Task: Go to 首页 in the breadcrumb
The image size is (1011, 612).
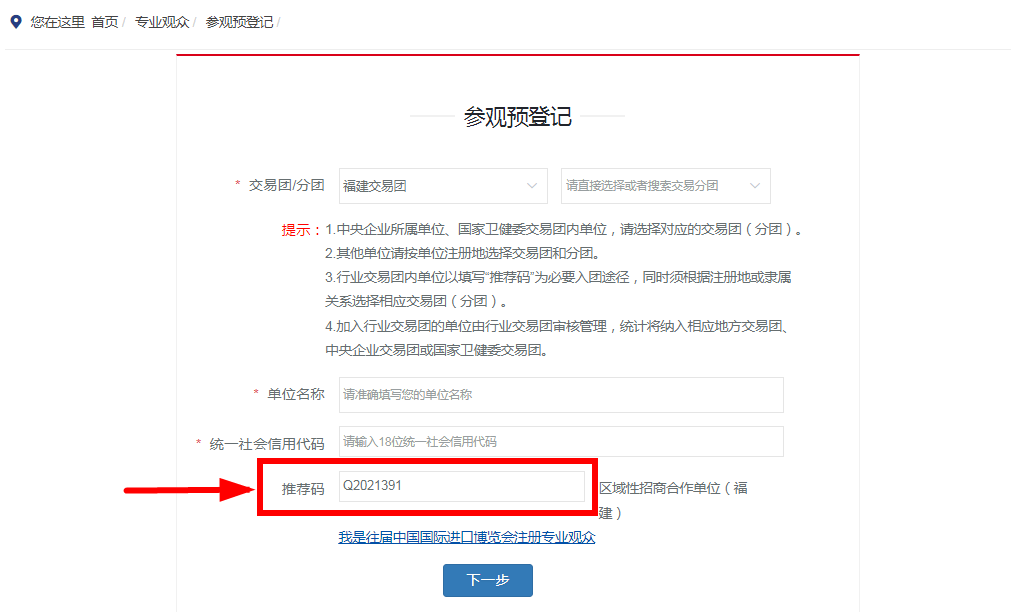Action: [x=104, y=22]
